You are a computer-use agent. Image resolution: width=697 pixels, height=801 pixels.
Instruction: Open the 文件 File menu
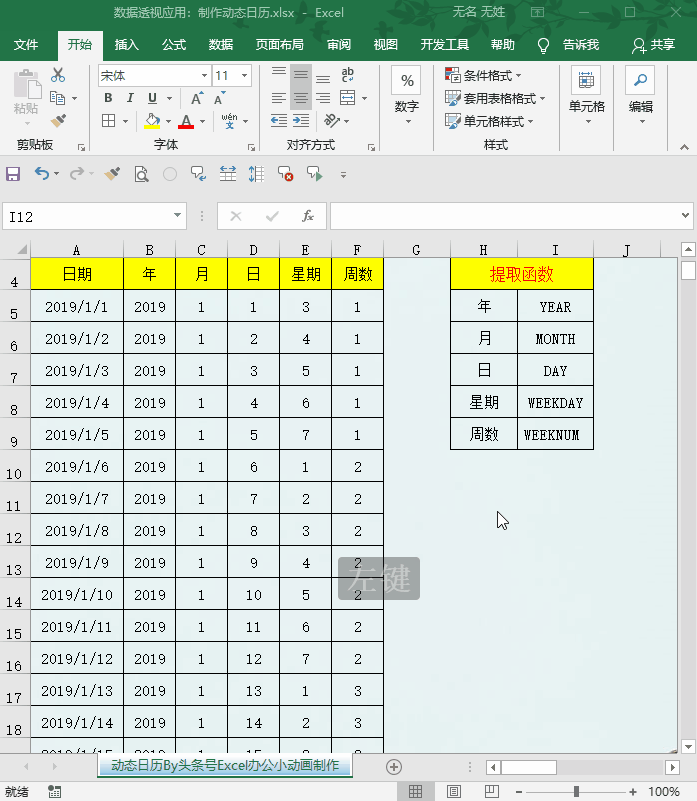(x=26, y=45)
